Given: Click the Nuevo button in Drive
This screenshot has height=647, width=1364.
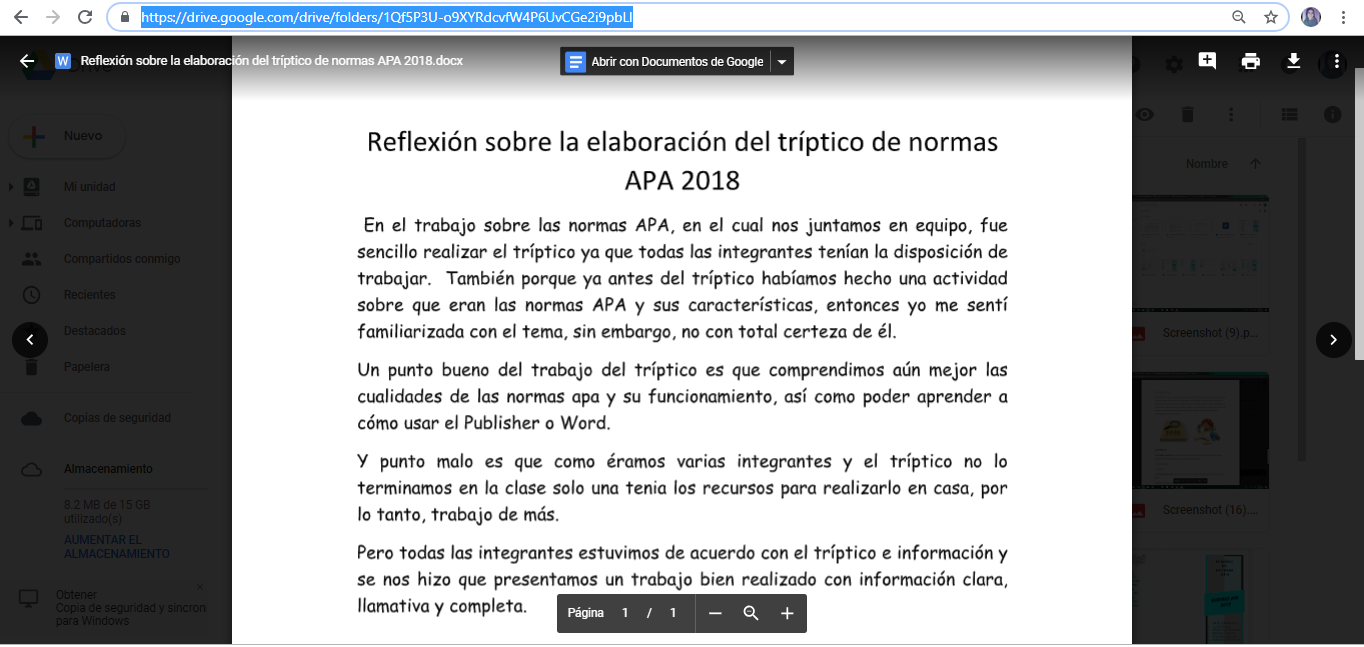Looking at the screenshot, I should (x=67, y=136).
